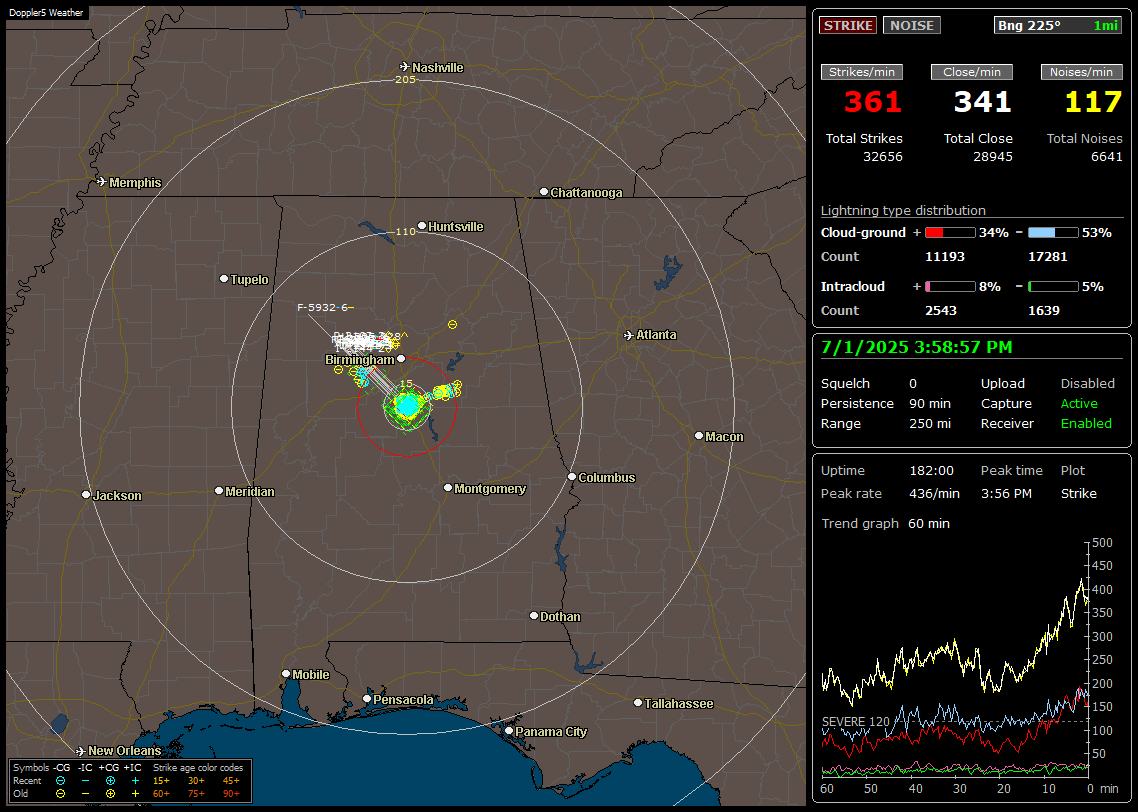Click the Intracloud positive count 2543
Viewport: 1138px width, 812px height.
tap(941, 311)
